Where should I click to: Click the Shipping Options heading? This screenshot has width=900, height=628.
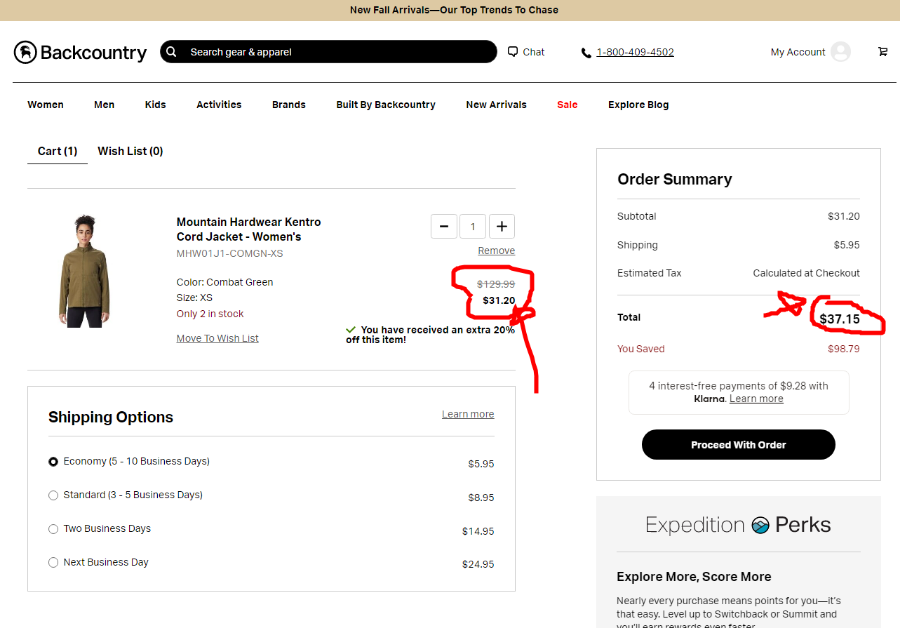(111, 417)
